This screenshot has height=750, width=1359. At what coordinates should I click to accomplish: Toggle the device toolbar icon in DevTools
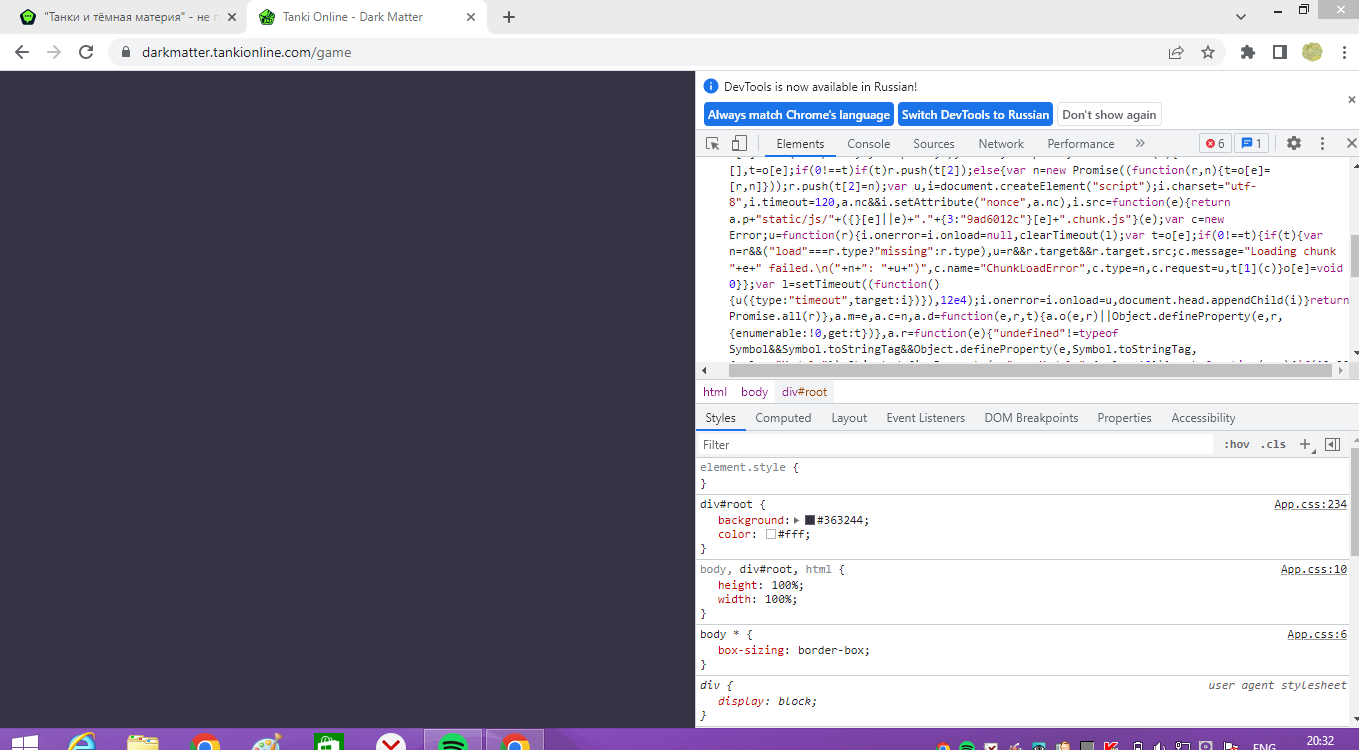739,143
